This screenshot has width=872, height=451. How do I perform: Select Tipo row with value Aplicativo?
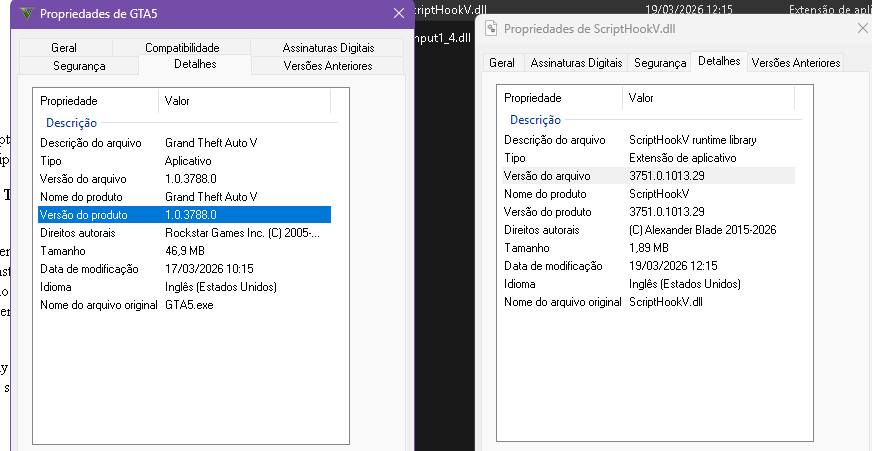pyautogui.click(x=185, y=161)
